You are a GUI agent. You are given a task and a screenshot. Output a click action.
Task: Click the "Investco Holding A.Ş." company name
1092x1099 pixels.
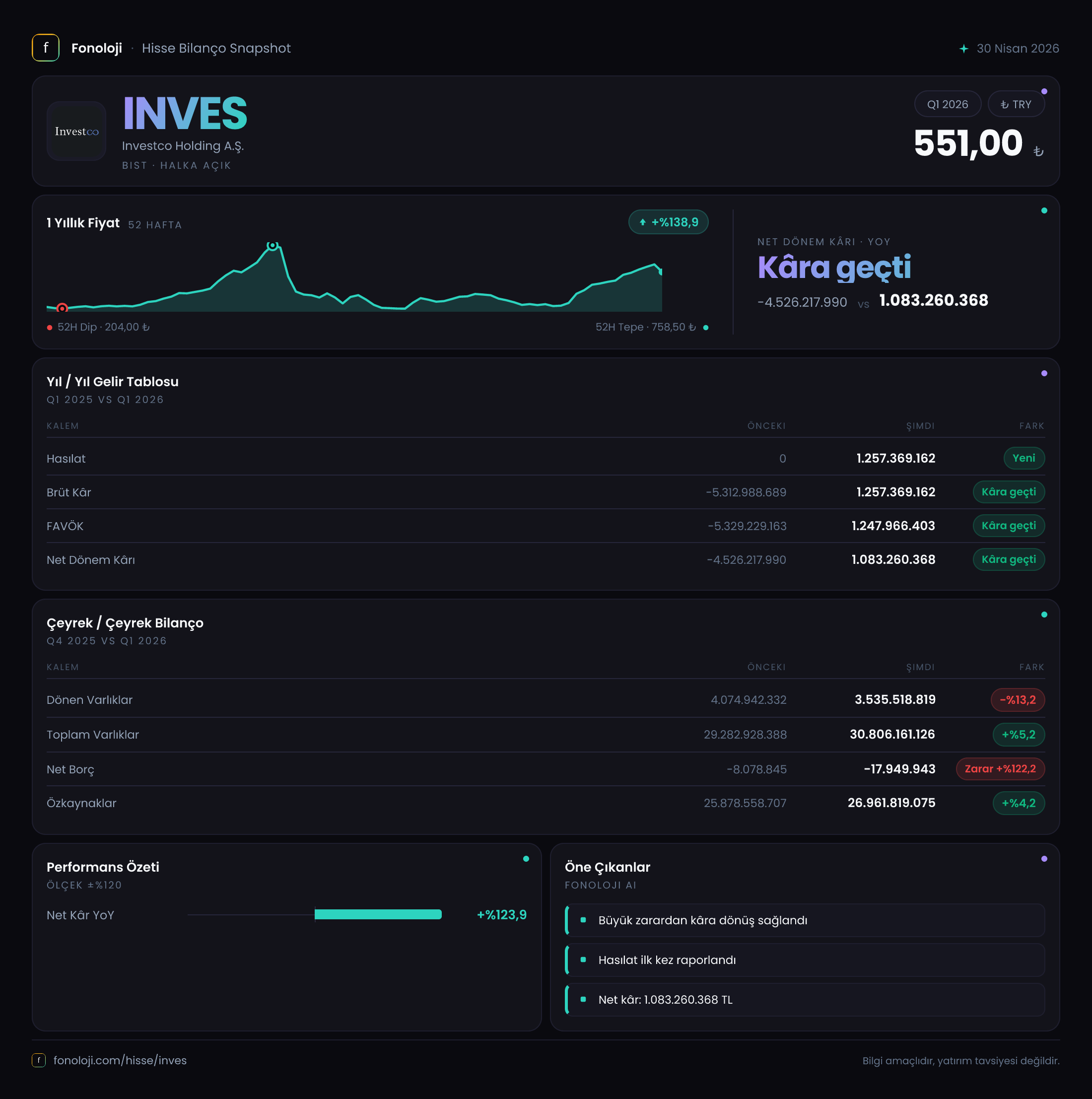click(183, 146)
